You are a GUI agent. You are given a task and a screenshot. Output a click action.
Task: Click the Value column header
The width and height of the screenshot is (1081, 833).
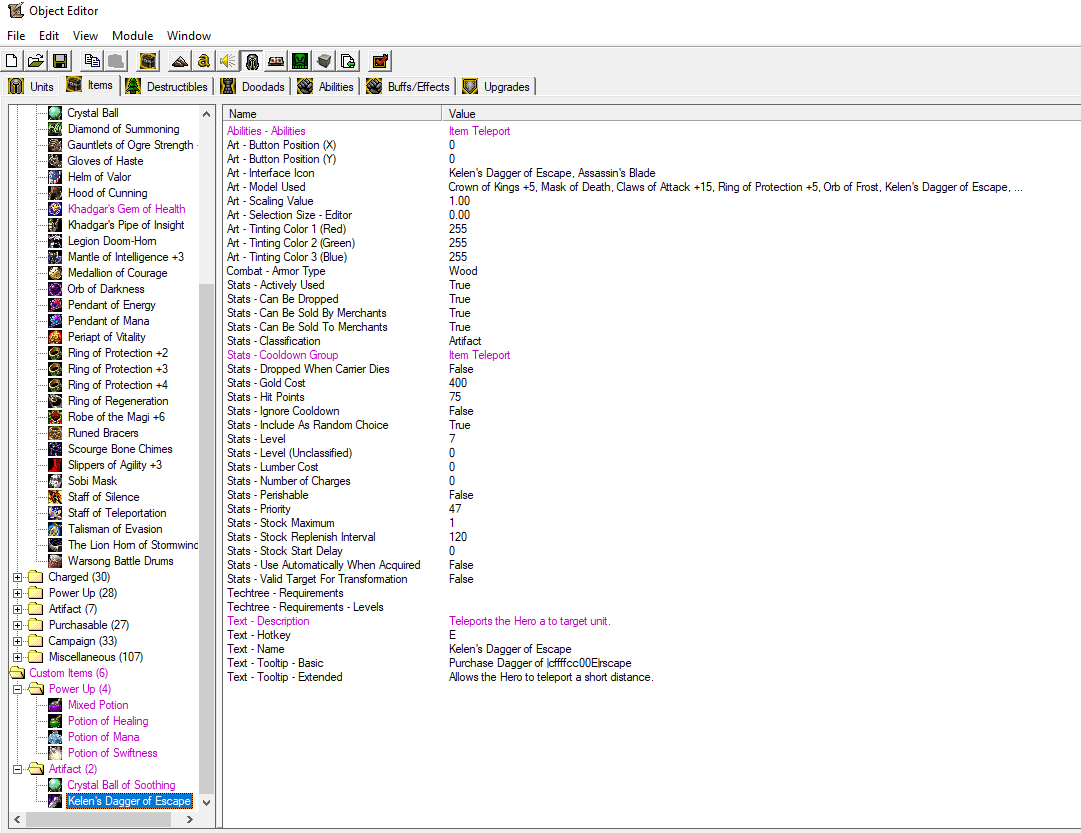(761, 114)
